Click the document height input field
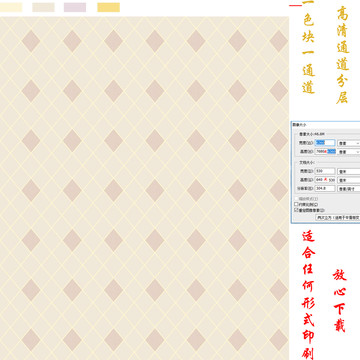This screenshot has width=360, height=360. point(325,180)
